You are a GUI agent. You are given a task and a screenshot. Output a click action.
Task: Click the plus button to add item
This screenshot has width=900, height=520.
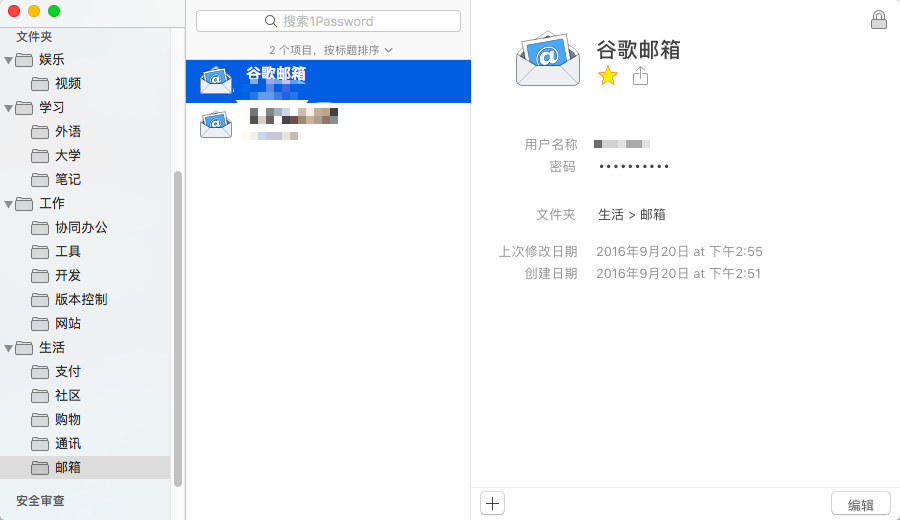tap(492, 503)
